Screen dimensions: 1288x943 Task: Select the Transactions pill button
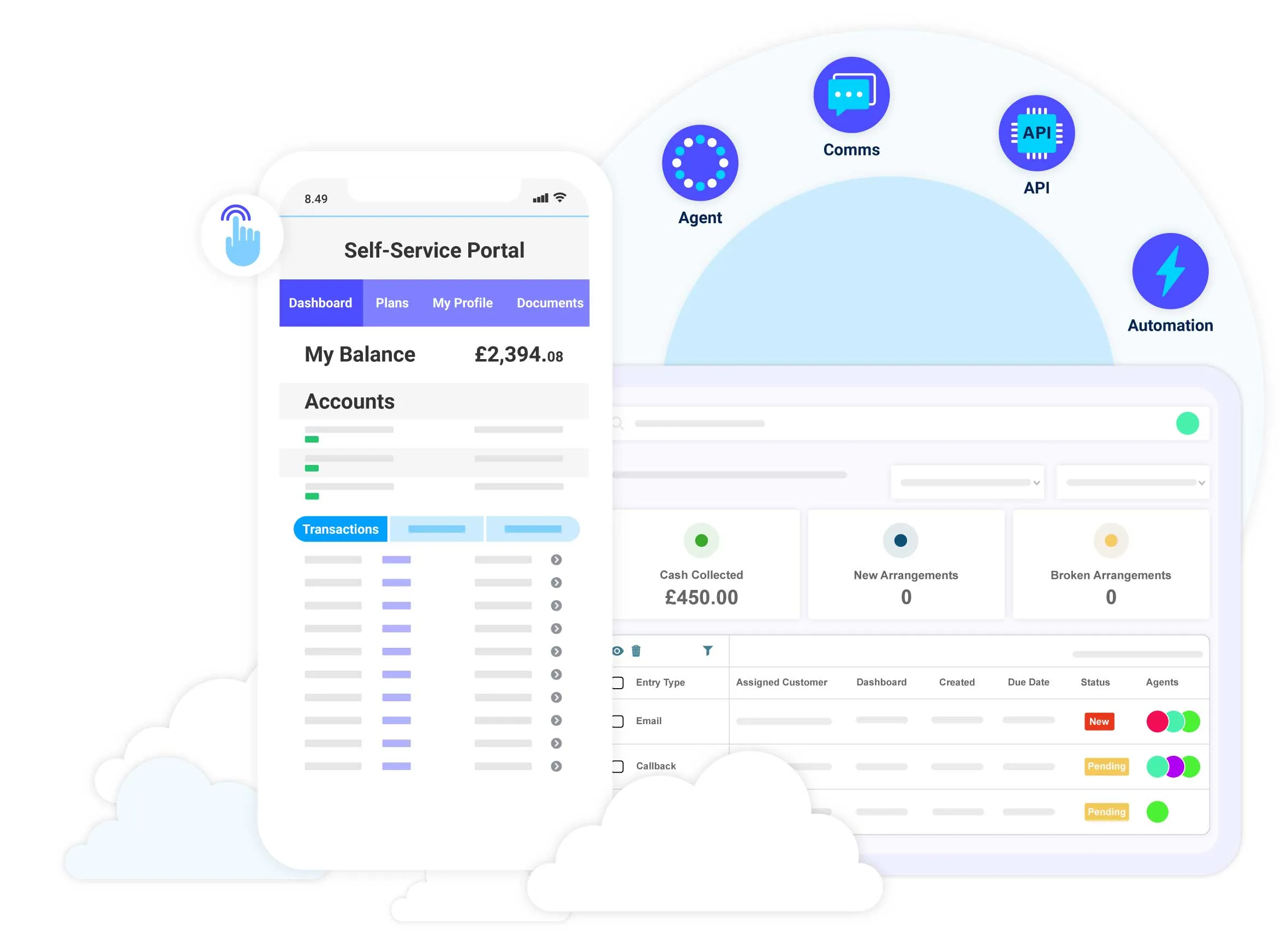[339, 529]
